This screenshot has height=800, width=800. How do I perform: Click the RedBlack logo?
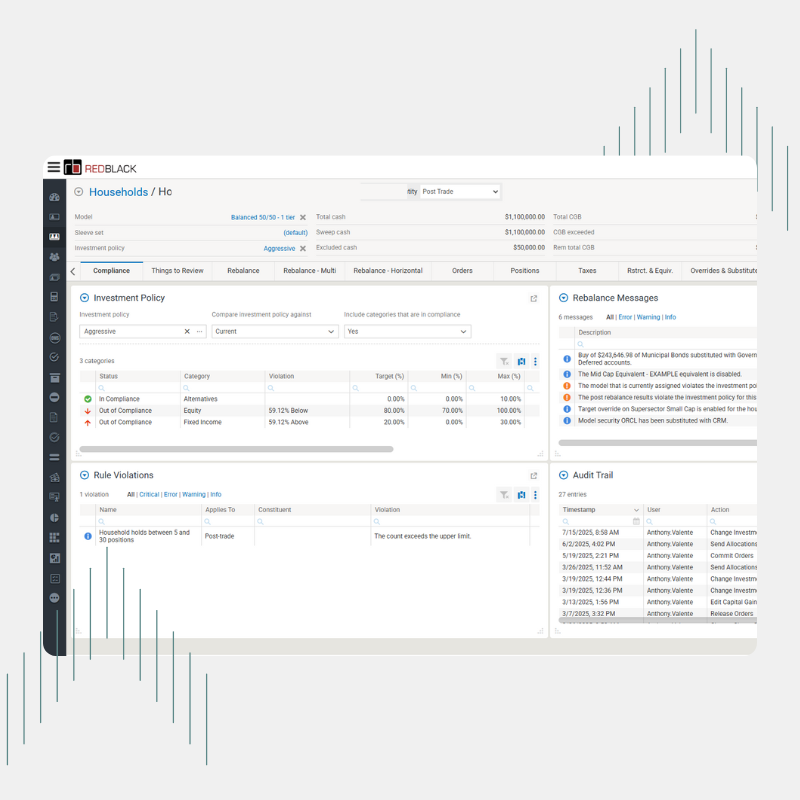[101, 168]
